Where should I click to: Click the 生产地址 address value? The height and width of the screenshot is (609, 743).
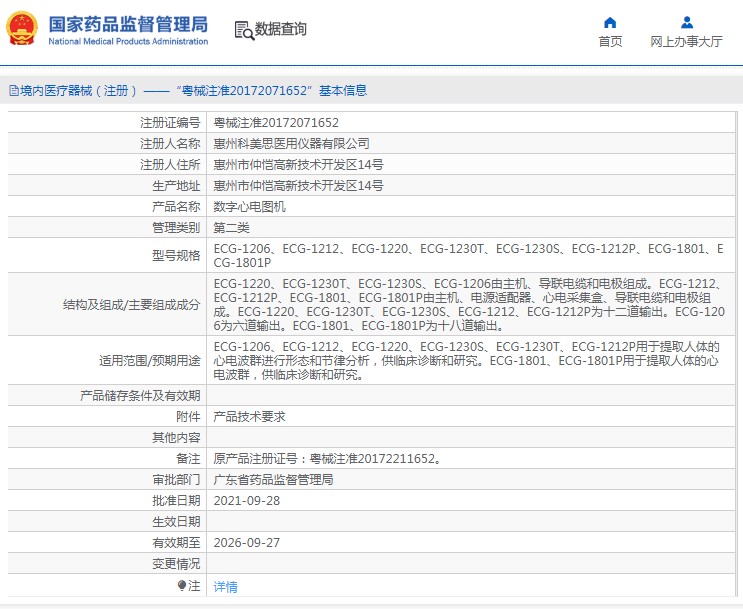[299, 186]
